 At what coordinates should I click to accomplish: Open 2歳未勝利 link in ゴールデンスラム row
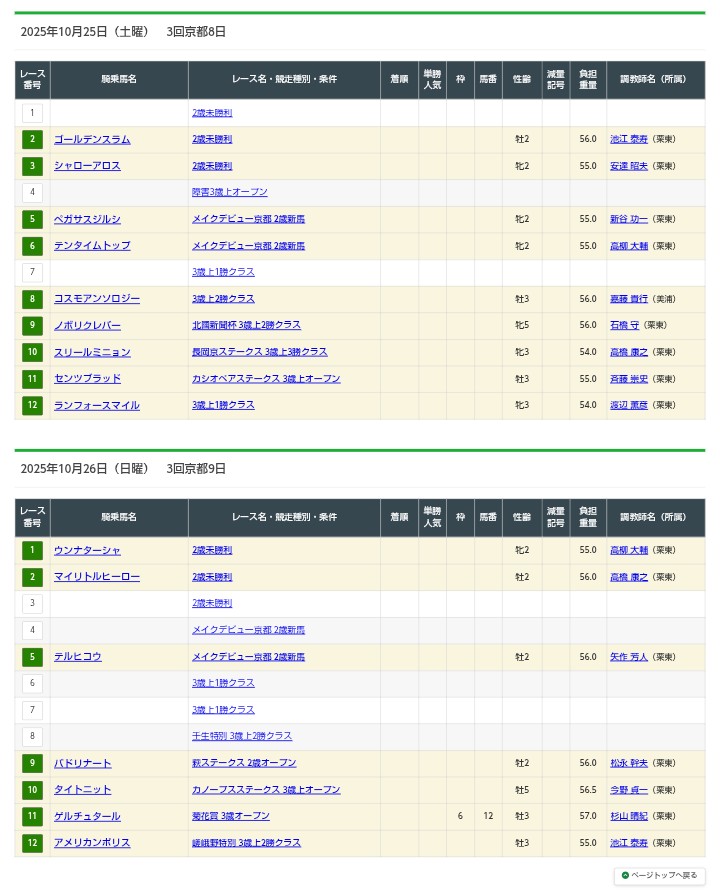(x=212, y=140)
